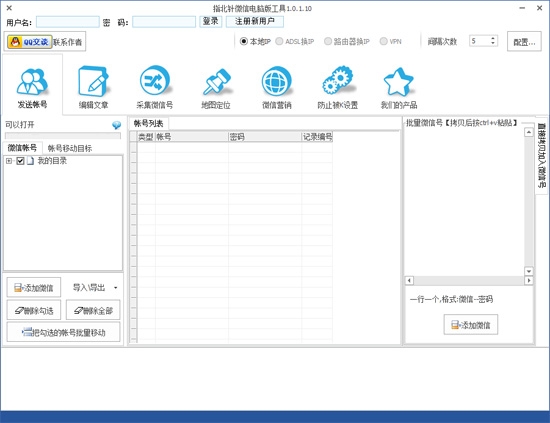Open the 发送帐号 section icon
The height and width of the screenshot is (423, 550).
pyautogui.click(x=32, y=82)
